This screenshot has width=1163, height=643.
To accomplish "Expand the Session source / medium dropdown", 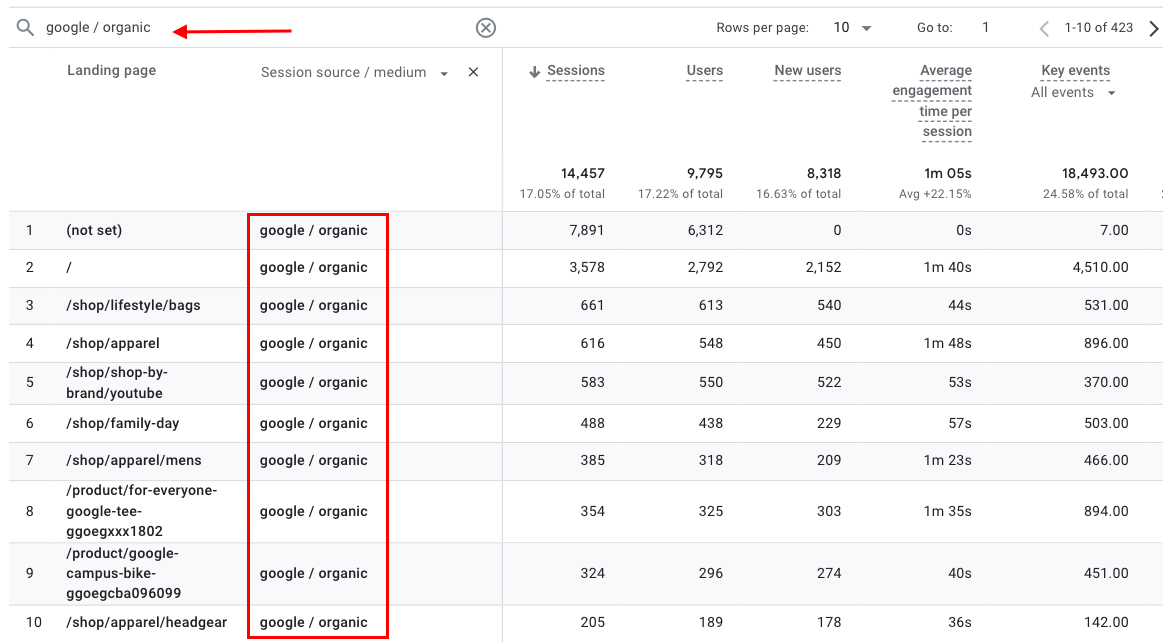I will pyautogui.click(x=444, y=73).
